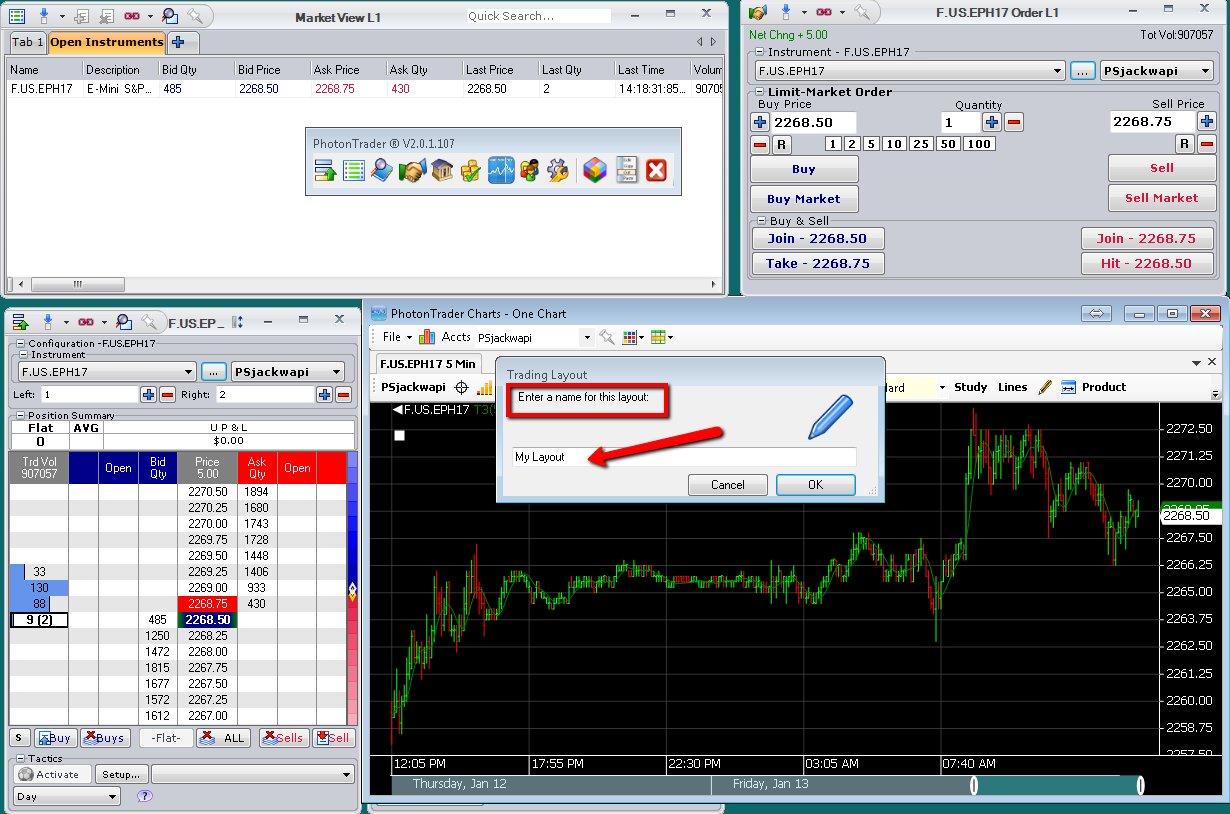This screenshot has width=1230, height=814.
Task: Click the handshake icon in PhotonTrader toolbar
Action: point(412,171)
